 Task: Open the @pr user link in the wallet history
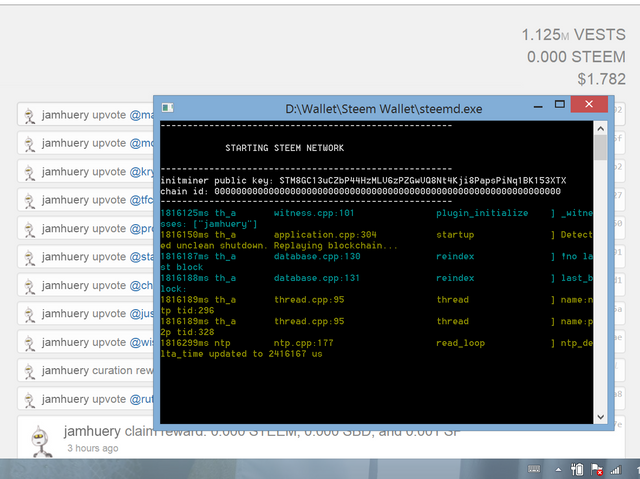click(x=141, y=228)
